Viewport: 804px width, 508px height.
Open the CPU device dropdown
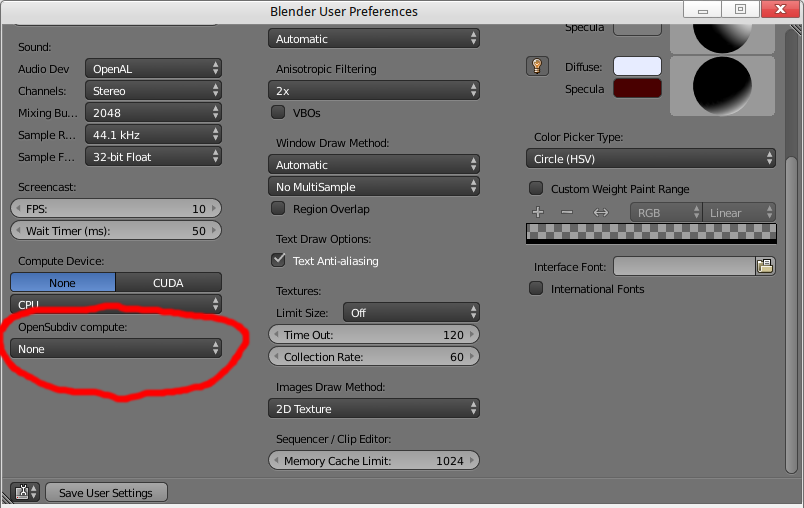point(116,304)
